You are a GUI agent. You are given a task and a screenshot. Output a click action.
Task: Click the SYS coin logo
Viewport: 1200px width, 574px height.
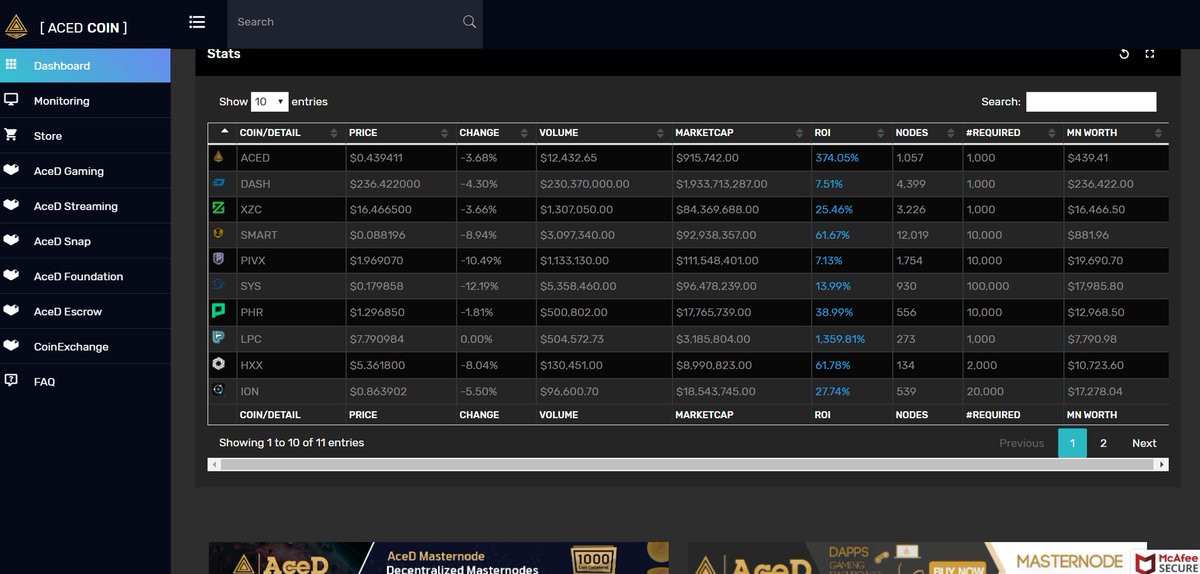tap(219, 286)
